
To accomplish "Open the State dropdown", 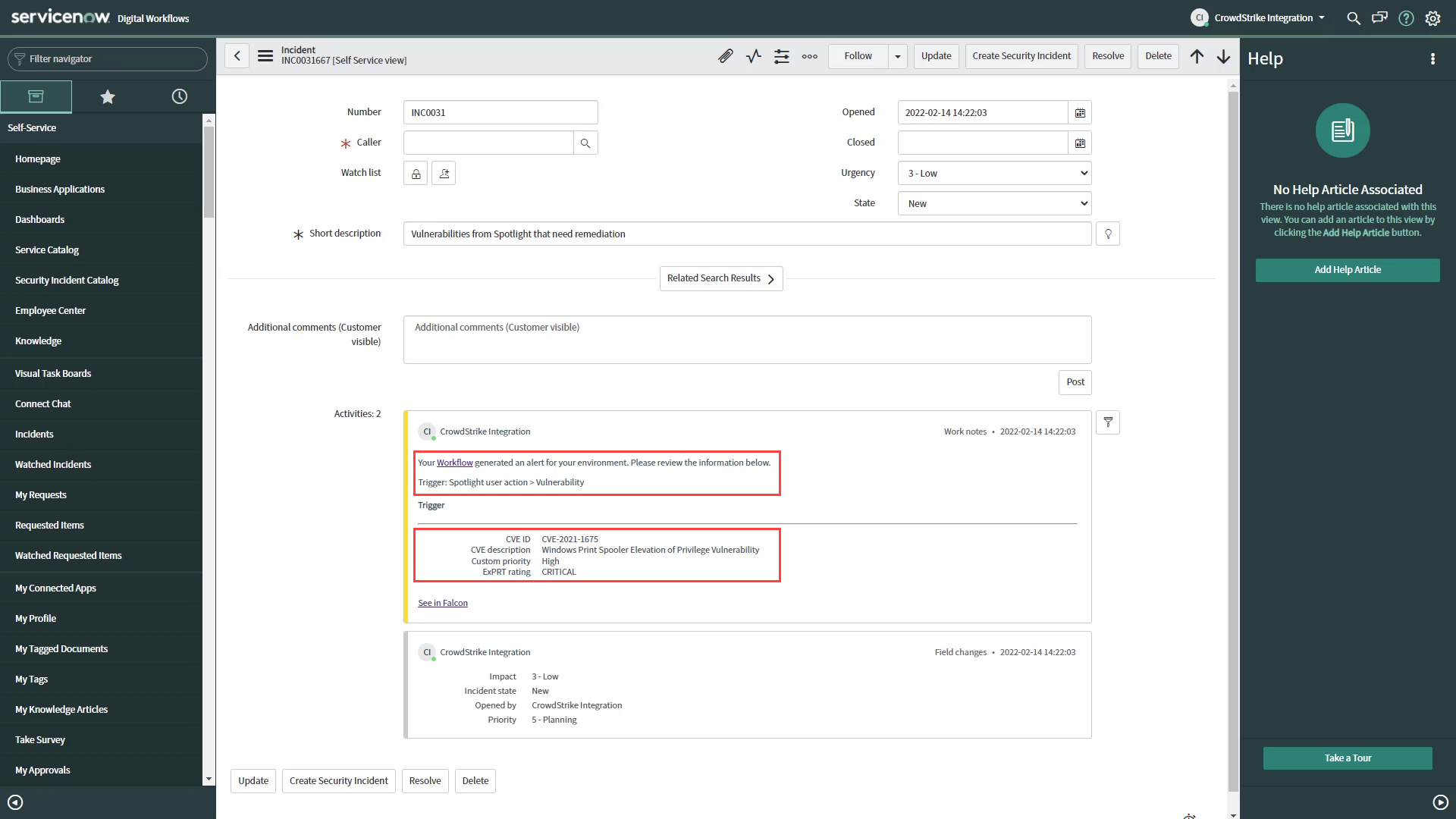I will 994,204.
